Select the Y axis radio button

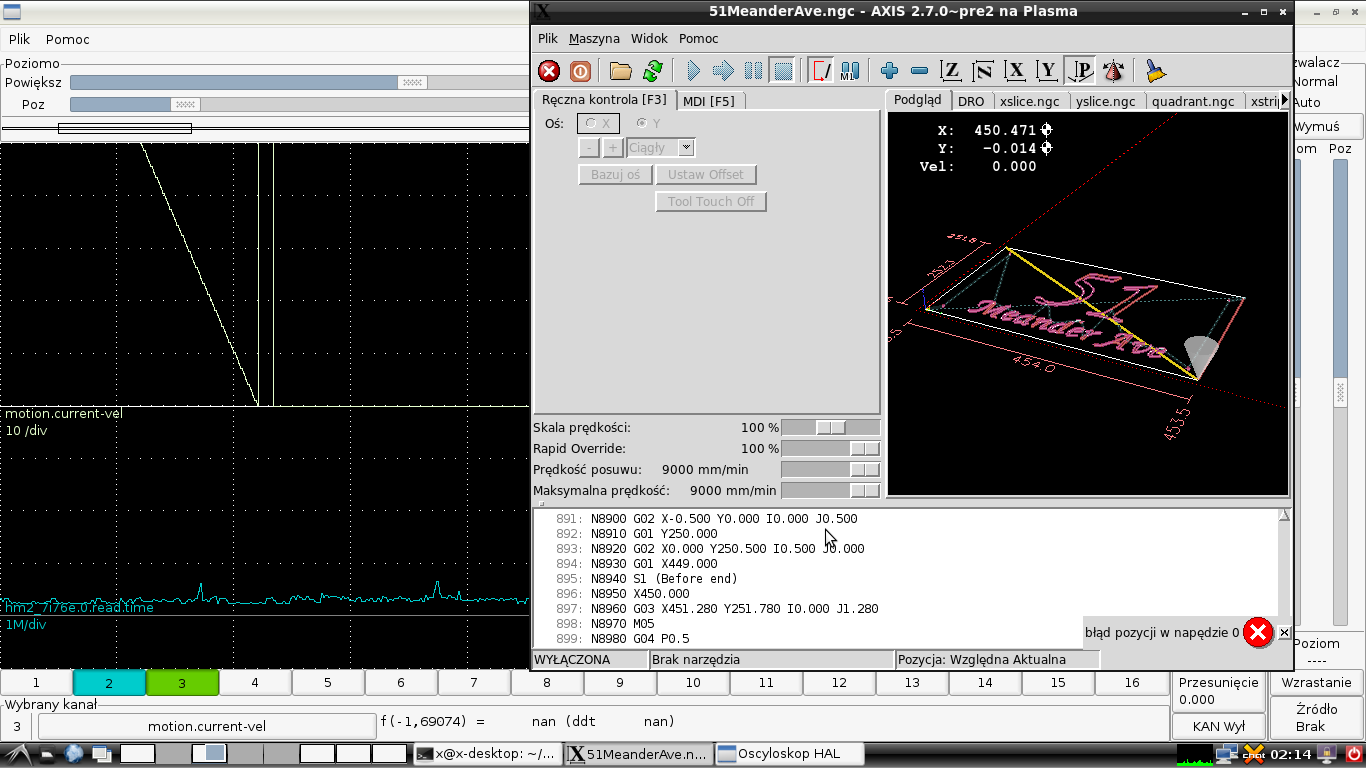tap(641, 123)
